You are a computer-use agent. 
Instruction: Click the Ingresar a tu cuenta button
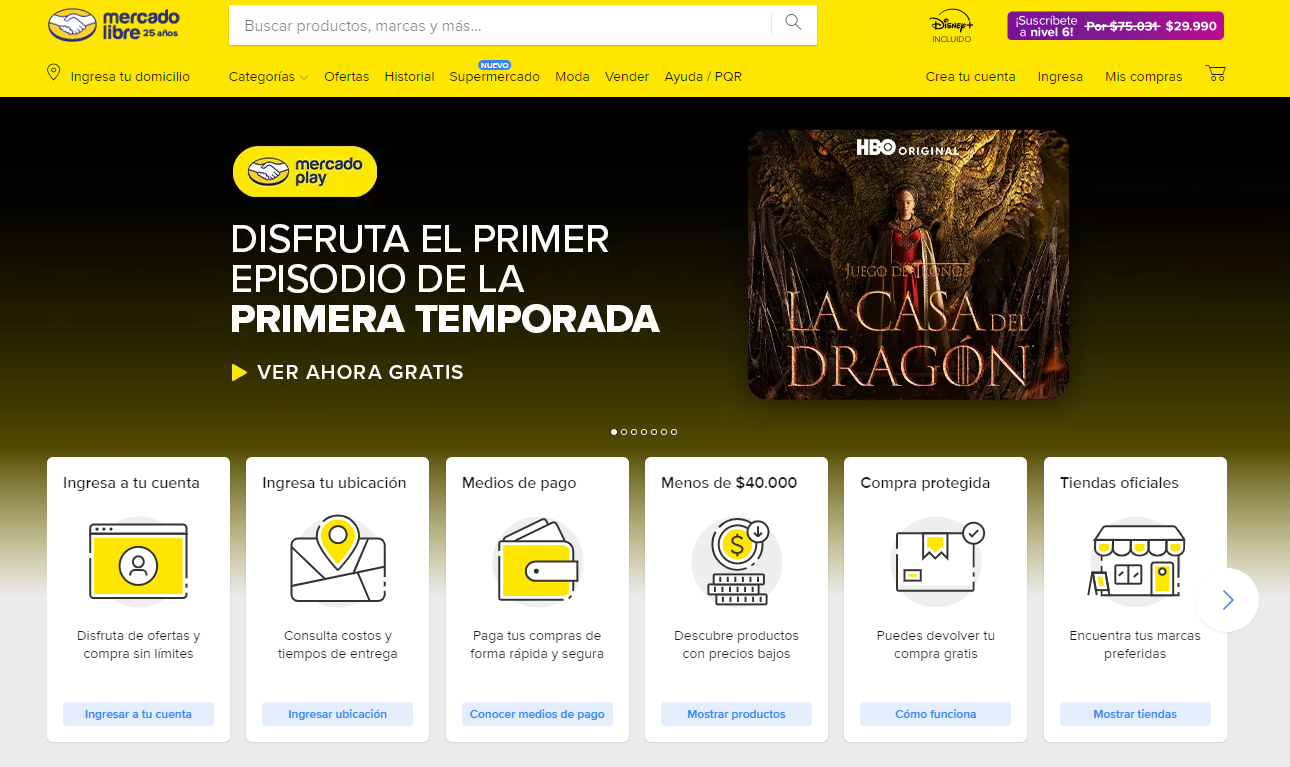point(138,714)
